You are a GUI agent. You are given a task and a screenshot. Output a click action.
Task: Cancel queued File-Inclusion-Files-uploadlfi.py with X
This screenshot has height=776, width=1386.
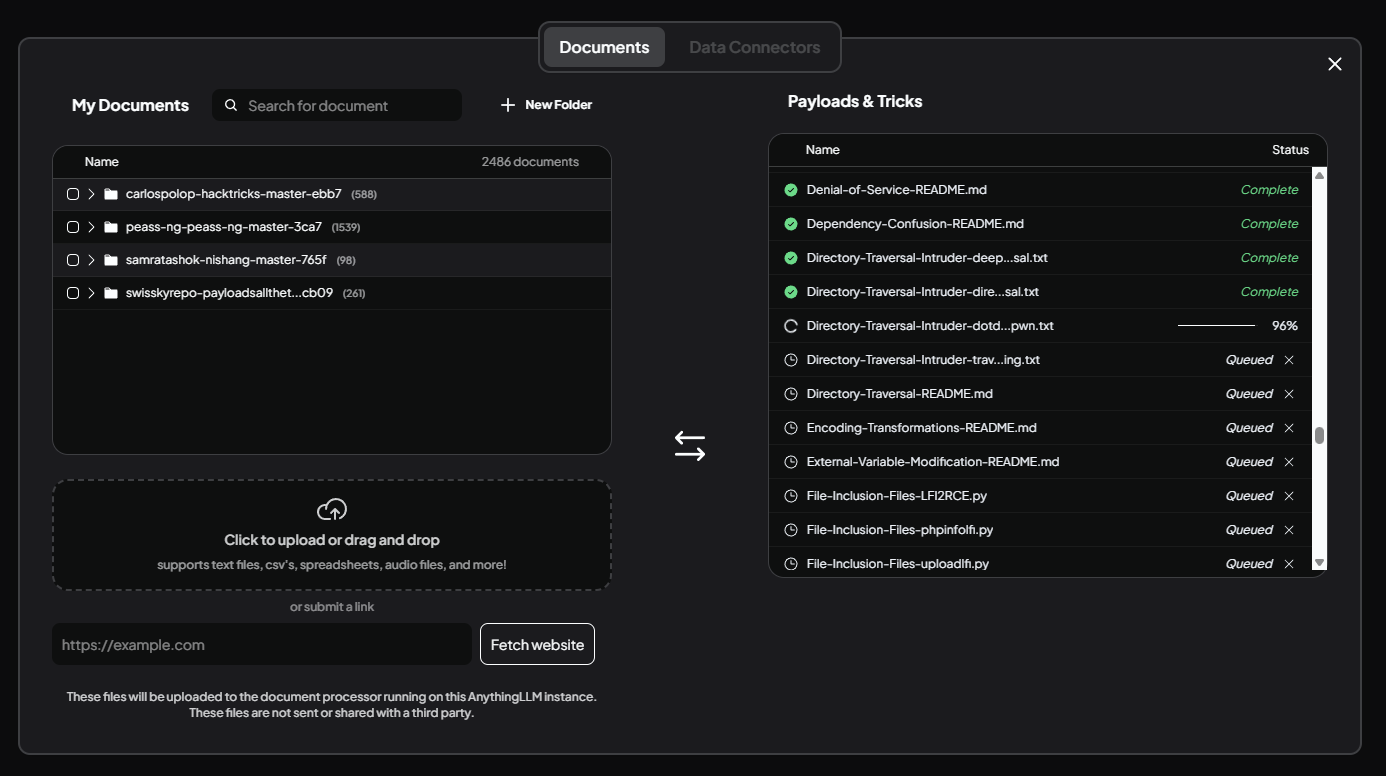(1289, 564)
